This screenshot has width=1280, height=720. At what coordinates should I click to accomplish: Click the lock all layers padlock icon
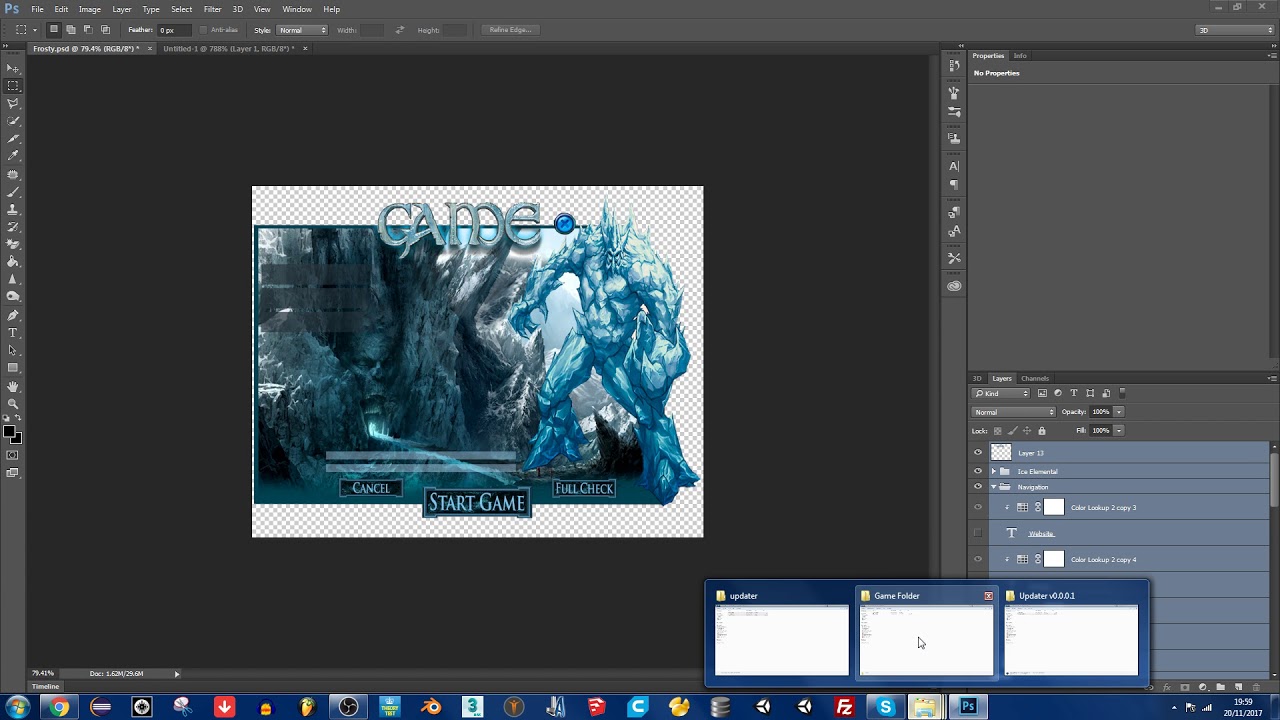(1041, 431)
